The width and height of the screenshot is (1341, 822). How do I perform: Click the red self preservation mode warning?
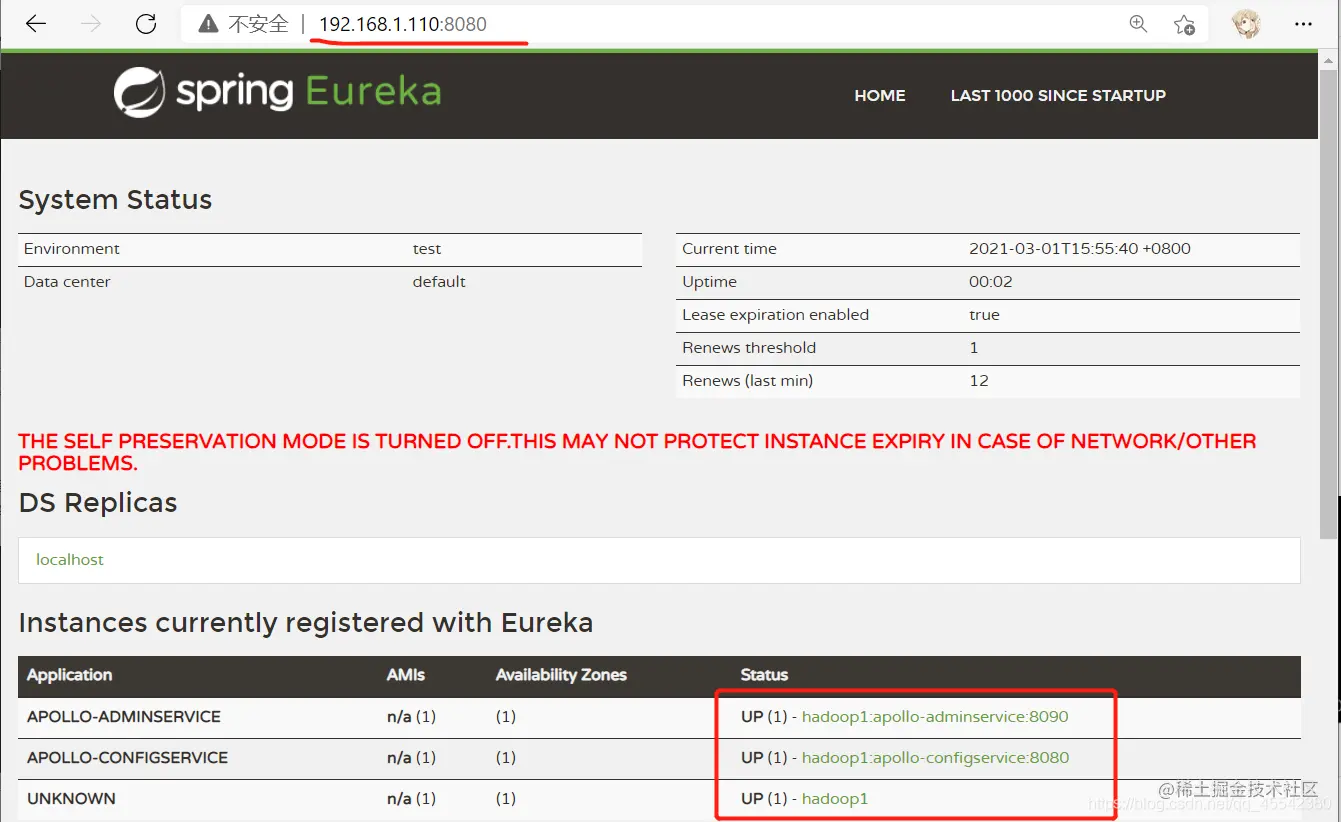[637, 452]
